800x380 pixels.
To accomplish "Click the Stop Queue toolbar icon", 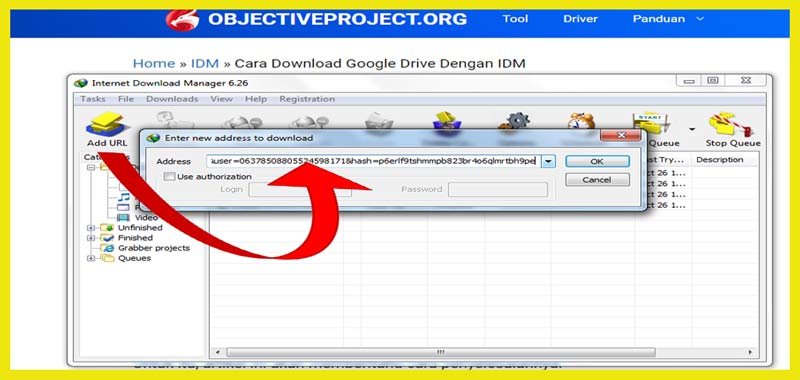I will (x=730, y=124).
